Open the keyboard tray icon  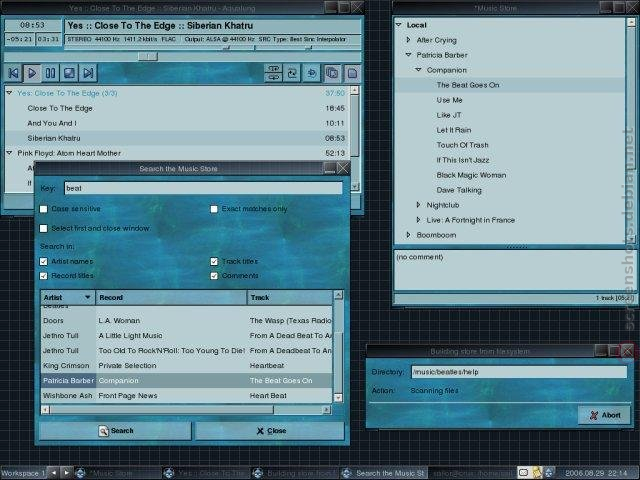click(524, 473)
